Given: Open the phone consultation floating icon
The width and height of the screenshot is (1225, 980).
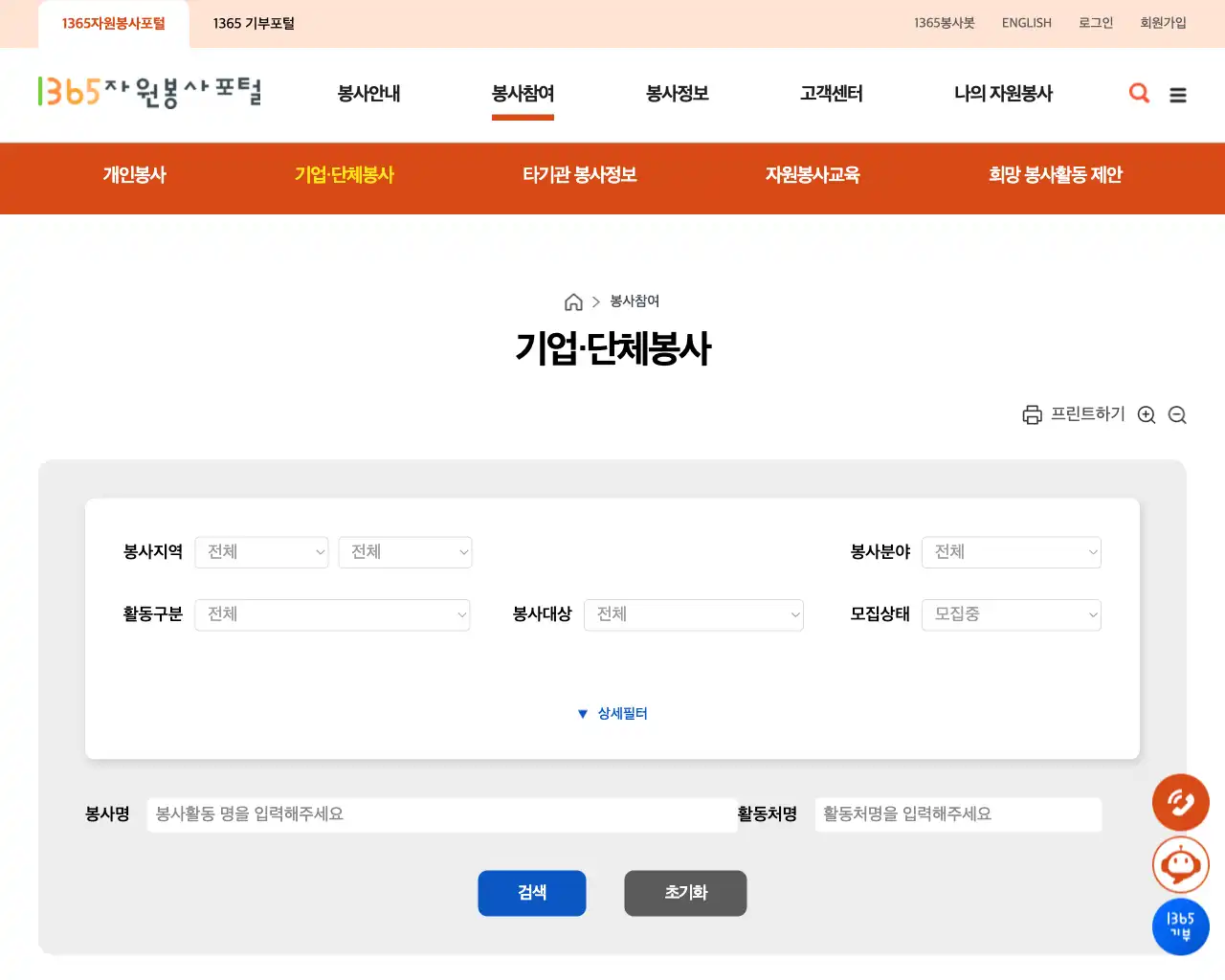Looking at the screenshot, I should 1180,803.
